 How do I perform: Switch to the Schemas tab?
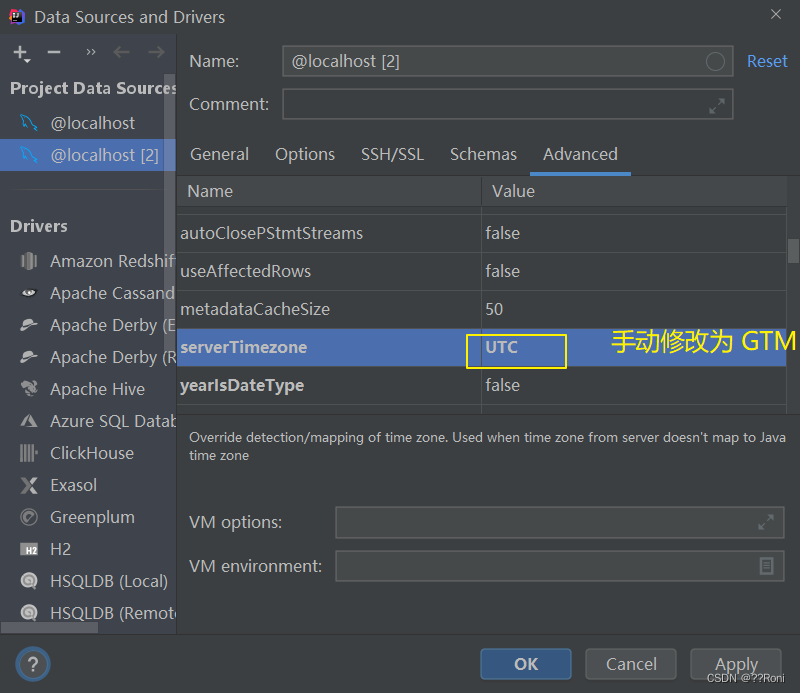pyautogui.click(x=483, y=154)
